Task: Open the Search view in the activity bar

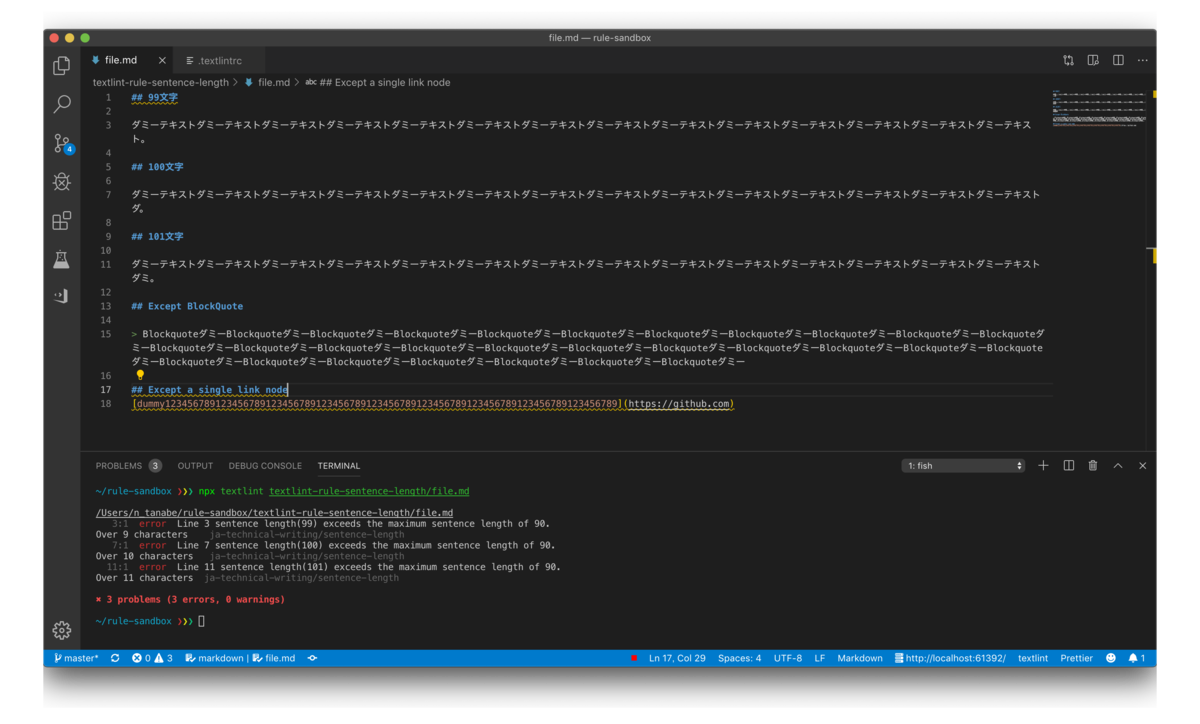Action: click(62, 104)
